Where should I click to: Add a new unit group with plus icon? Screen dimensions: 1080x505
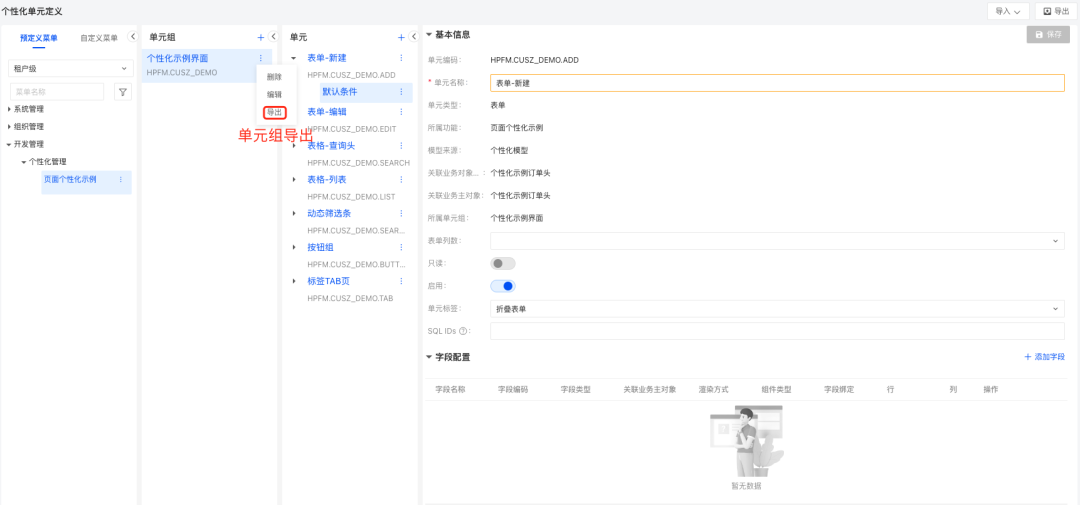point(261,37)
